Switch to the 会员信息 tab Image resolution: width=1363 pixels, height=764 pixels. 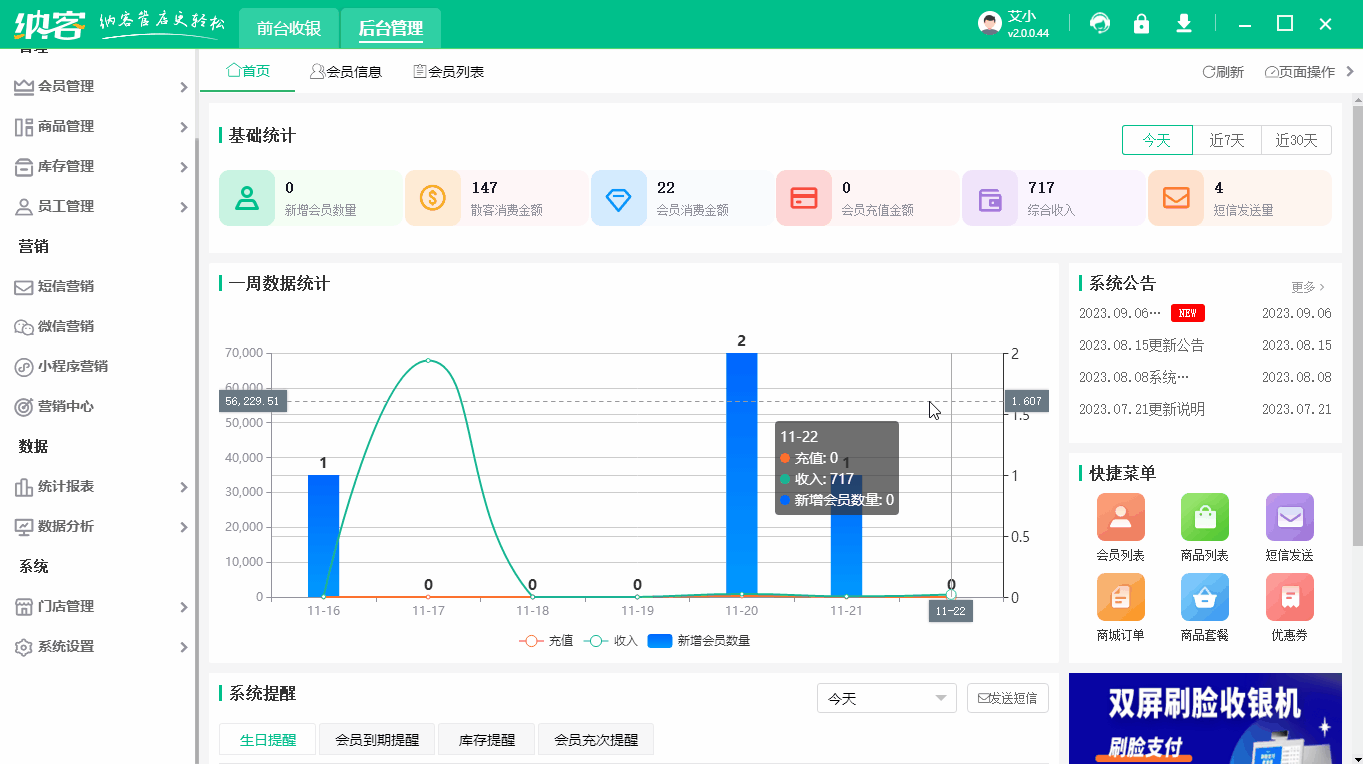click(x=347, y=70)
